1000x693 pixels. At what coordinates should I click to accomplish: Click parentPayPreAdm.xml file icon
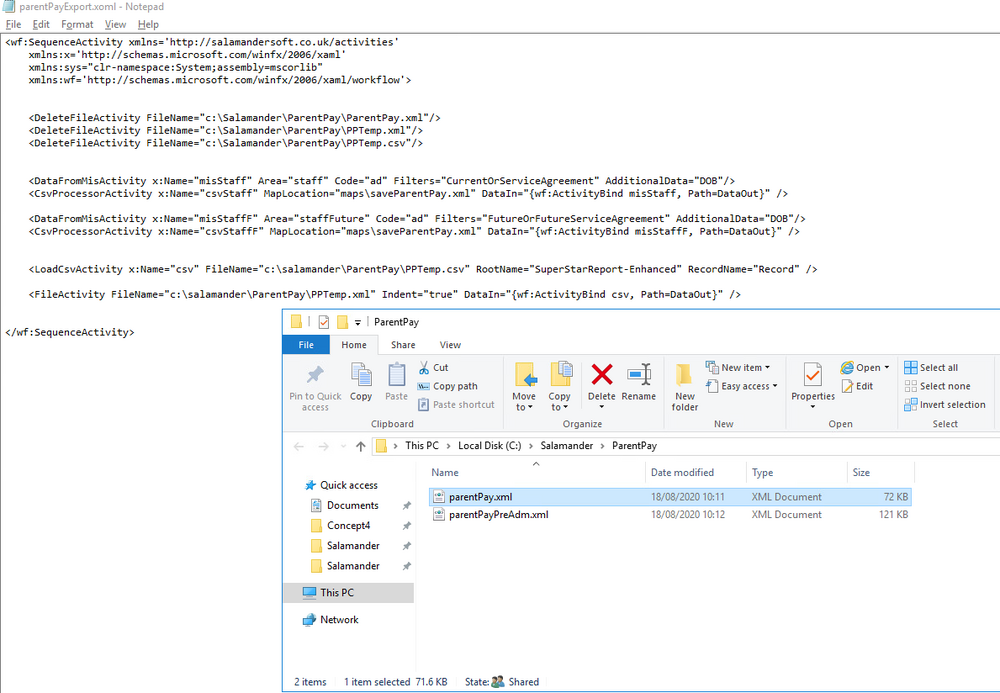(439, 514)
